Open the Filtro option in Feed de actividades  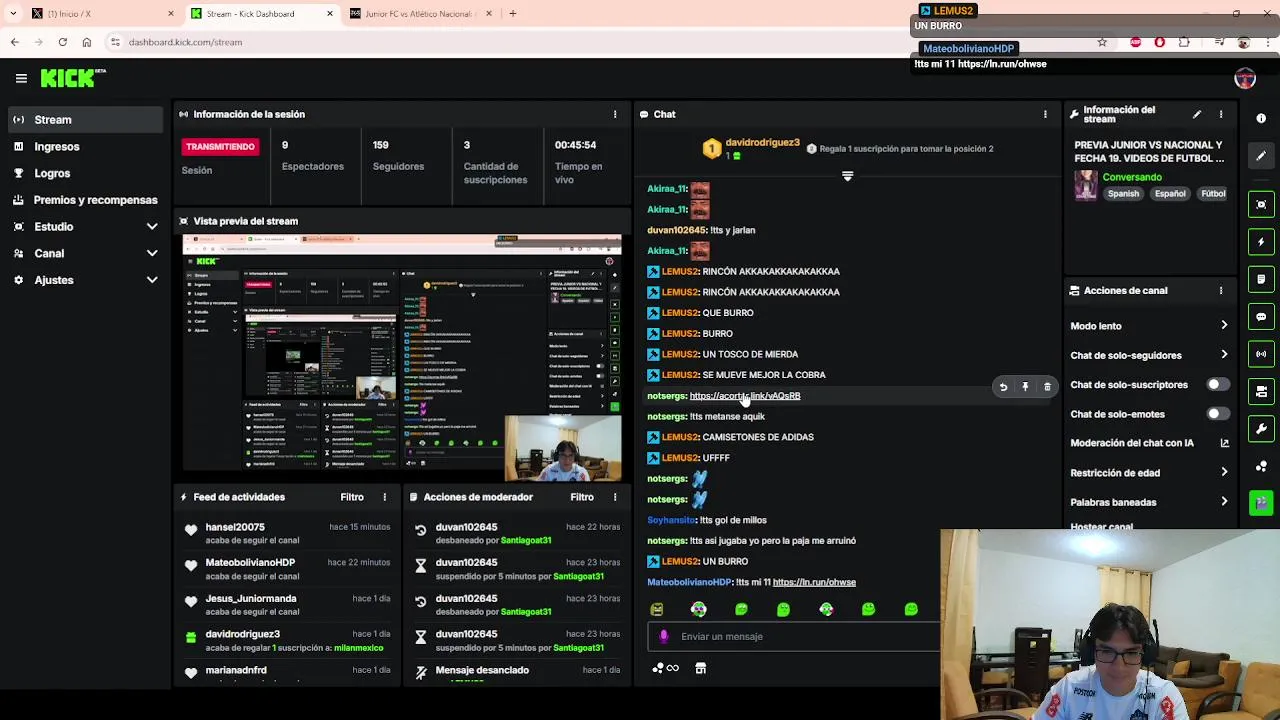352,497
